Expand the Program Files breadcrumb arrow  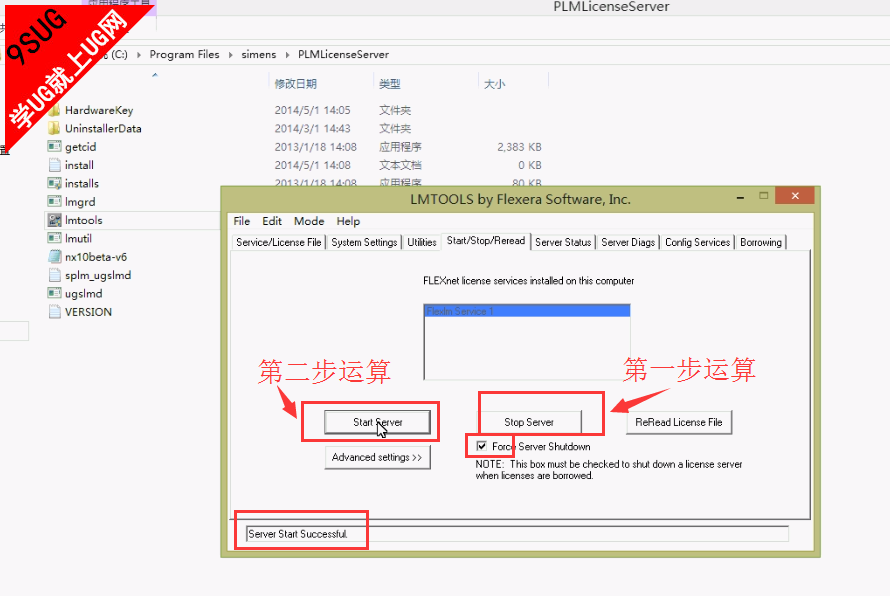(x=230, y=54)
